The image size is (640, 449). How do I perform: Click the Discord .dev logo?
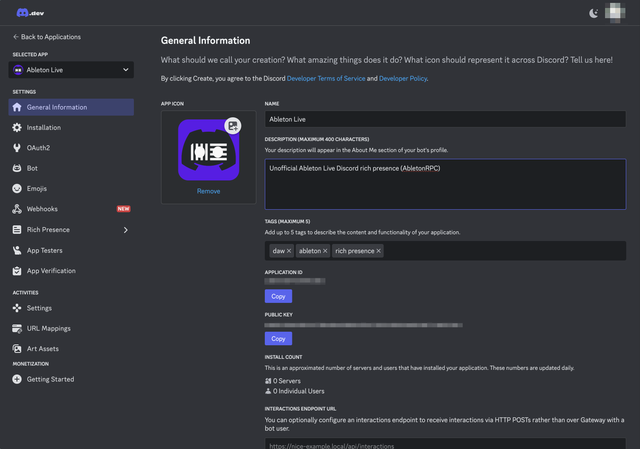point(30,13)
